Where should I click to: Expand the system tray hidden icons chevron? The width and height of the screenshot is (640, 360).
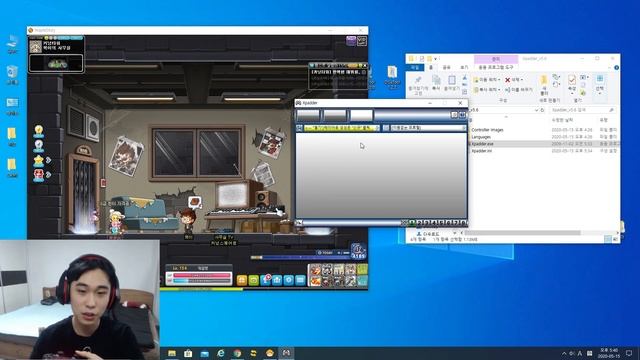click(x=564, y=353)
